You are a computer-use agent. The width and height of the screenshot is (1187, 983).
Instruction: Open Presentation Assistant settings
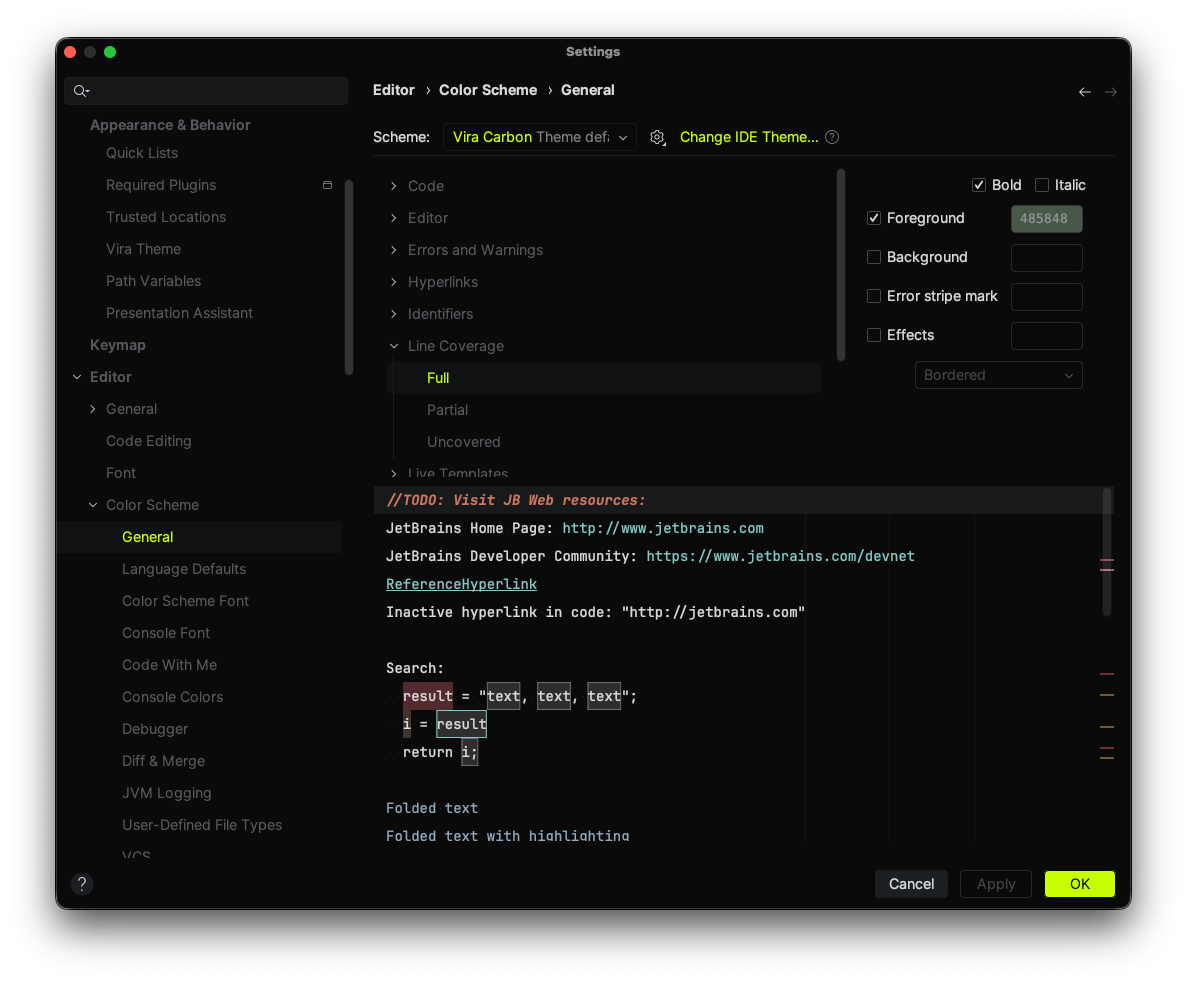[x=179, y=313]
